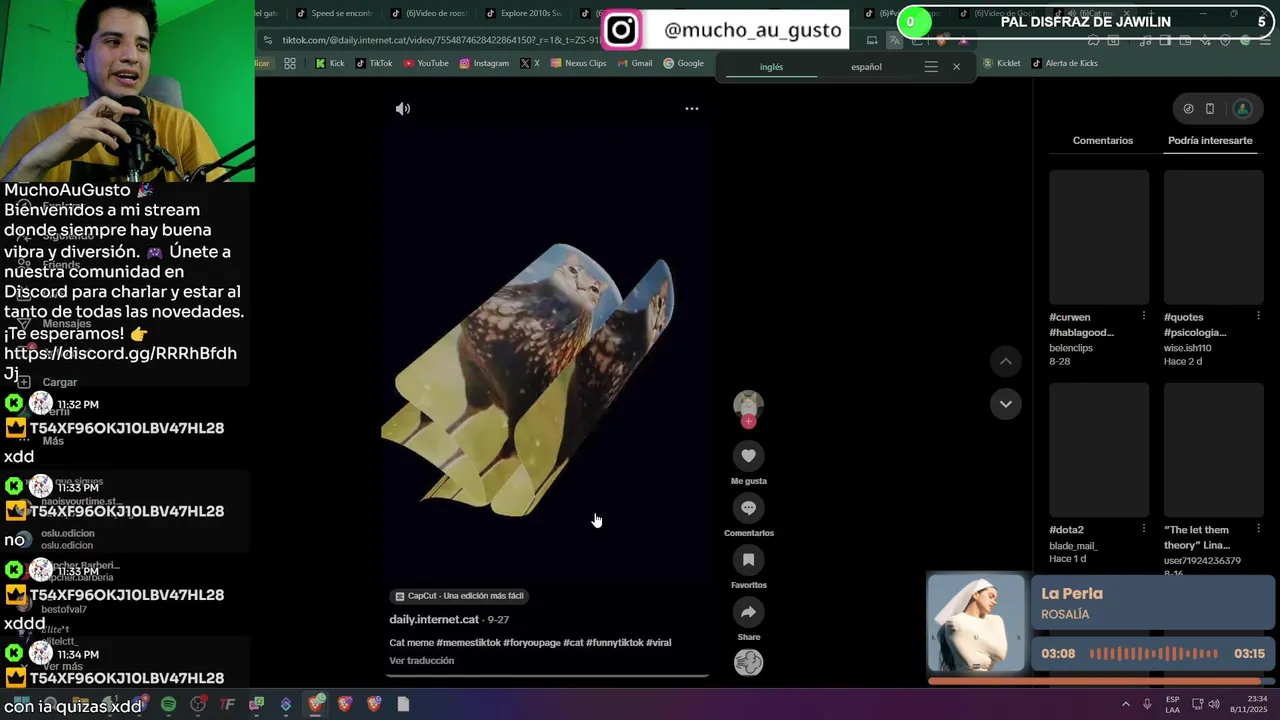This screenshot has height=720, width=1280.
Task: Open #quotes #psicologia video thumbnail
Action: pyautogui.click(x=1213, y=237)
